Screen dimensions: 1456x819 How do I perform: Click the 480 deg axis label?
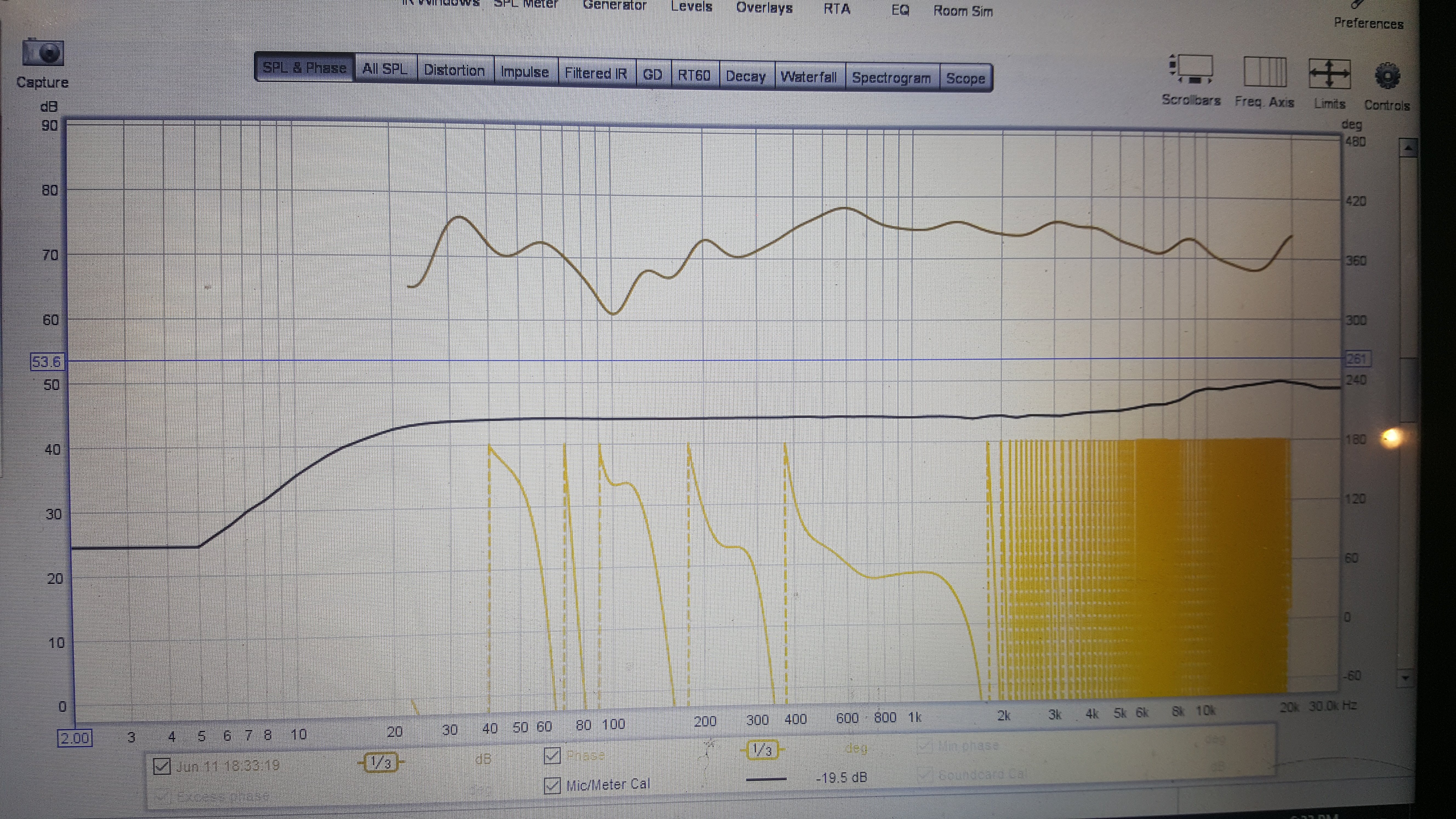click(1355, 141)
